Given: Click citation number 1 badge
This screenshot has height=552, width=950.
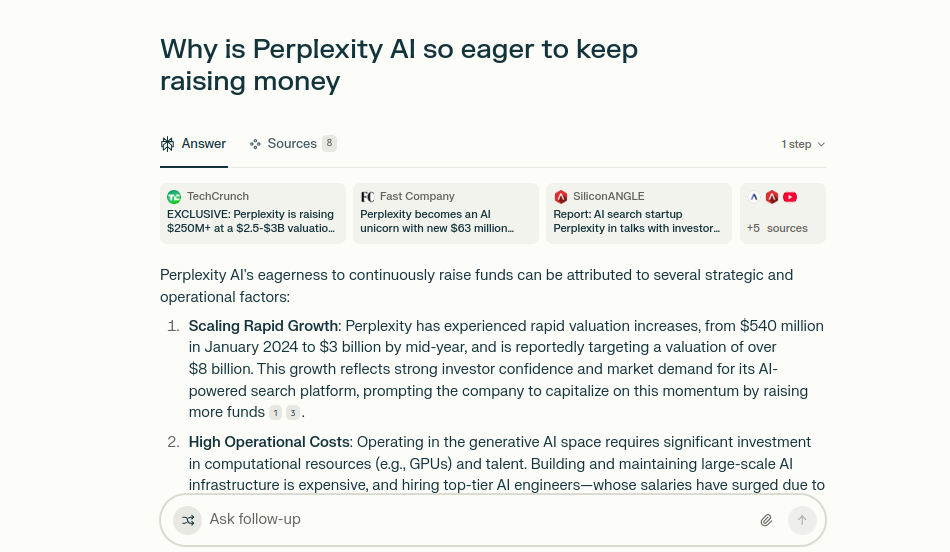Looking at the screenshot, I should (276, 413).
